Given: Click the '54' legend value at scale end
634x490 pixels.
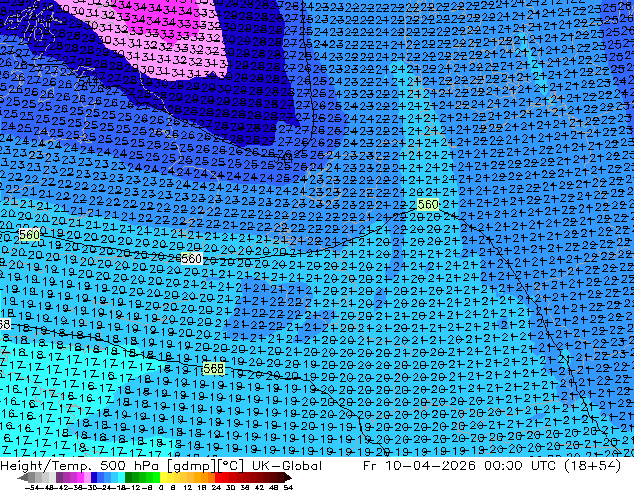Looking at the screenshot, I should (288, 488).
